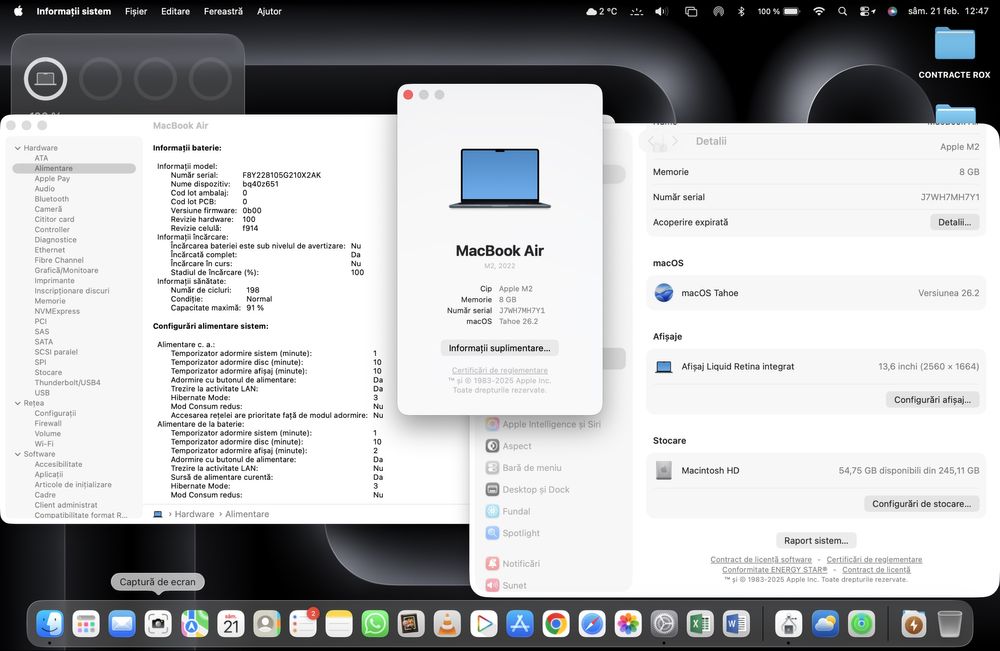Open Maps from the Dock
1000x651 pixels.
pos(195,624)
